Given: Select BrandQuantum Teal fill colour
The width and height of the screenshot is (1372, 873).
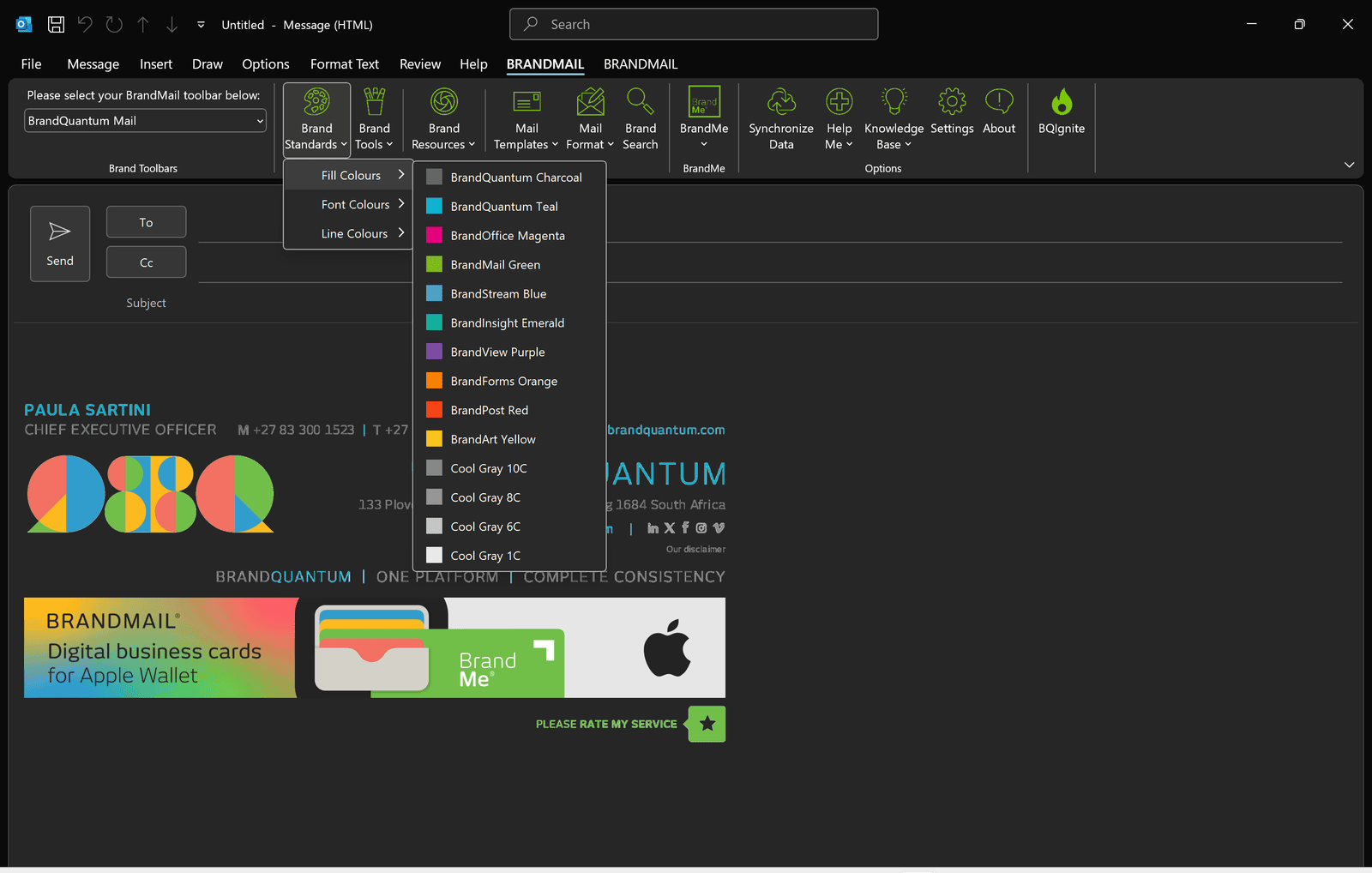Looking at the screenshot, I should click(509, 207).
